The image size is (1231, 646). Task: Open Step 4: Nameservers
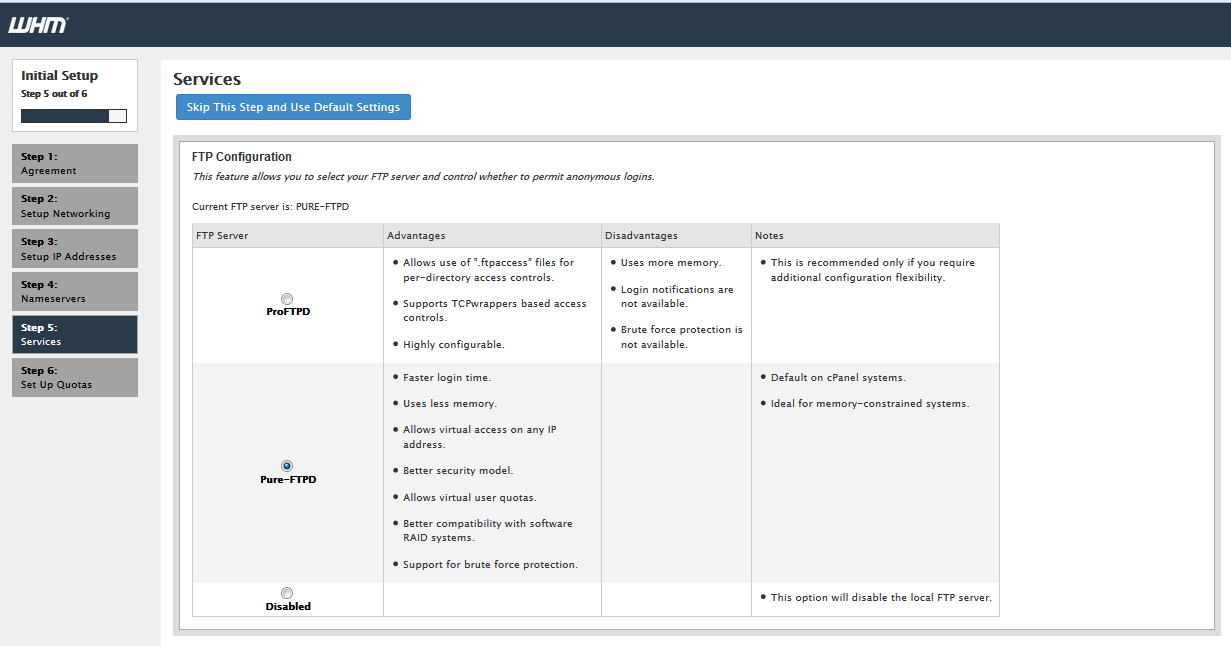click(75, 291)
